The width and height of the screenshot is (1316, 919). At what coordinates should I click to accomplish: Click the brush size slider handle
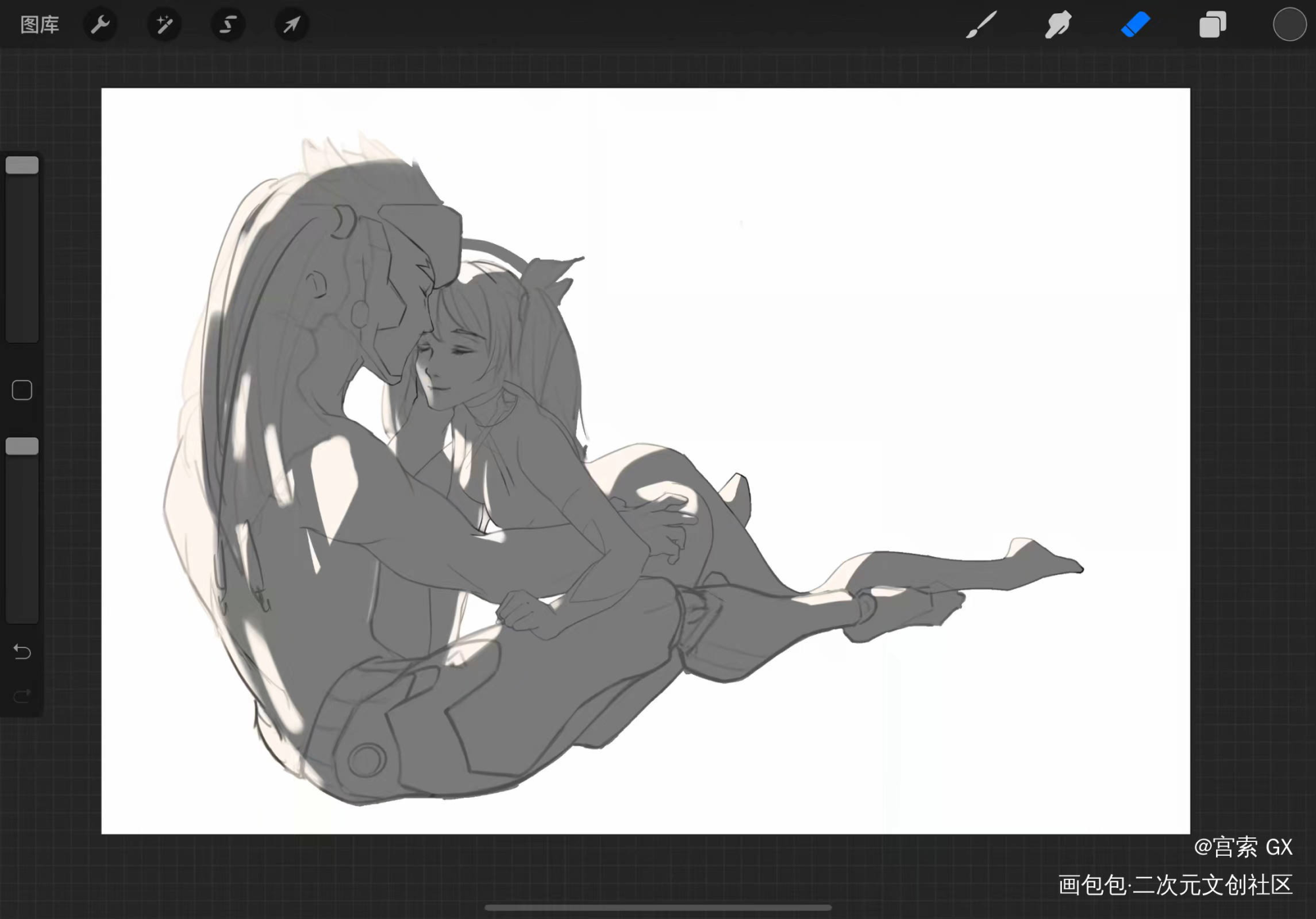[x=22, y=165]
